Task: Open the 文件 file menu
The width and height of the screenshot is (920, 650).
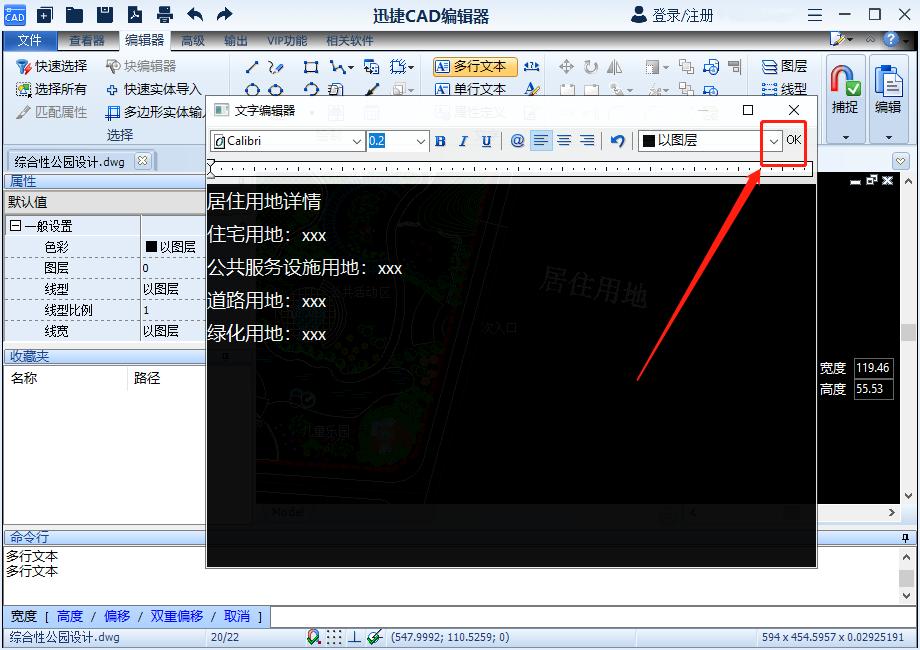Action: (29, 40)
